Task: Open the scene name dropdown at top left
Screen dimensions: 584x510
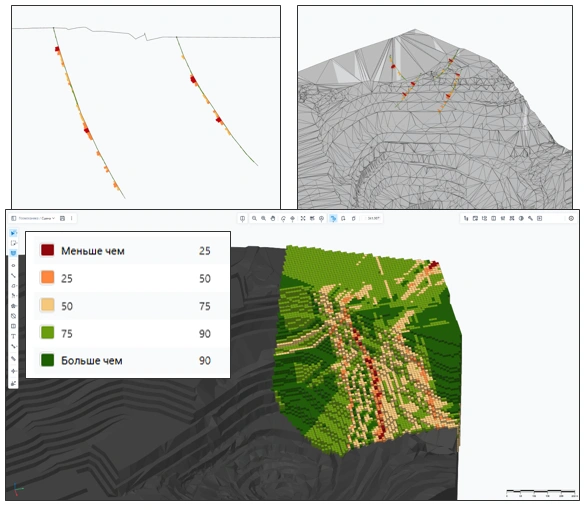Action: click(37, 218)
